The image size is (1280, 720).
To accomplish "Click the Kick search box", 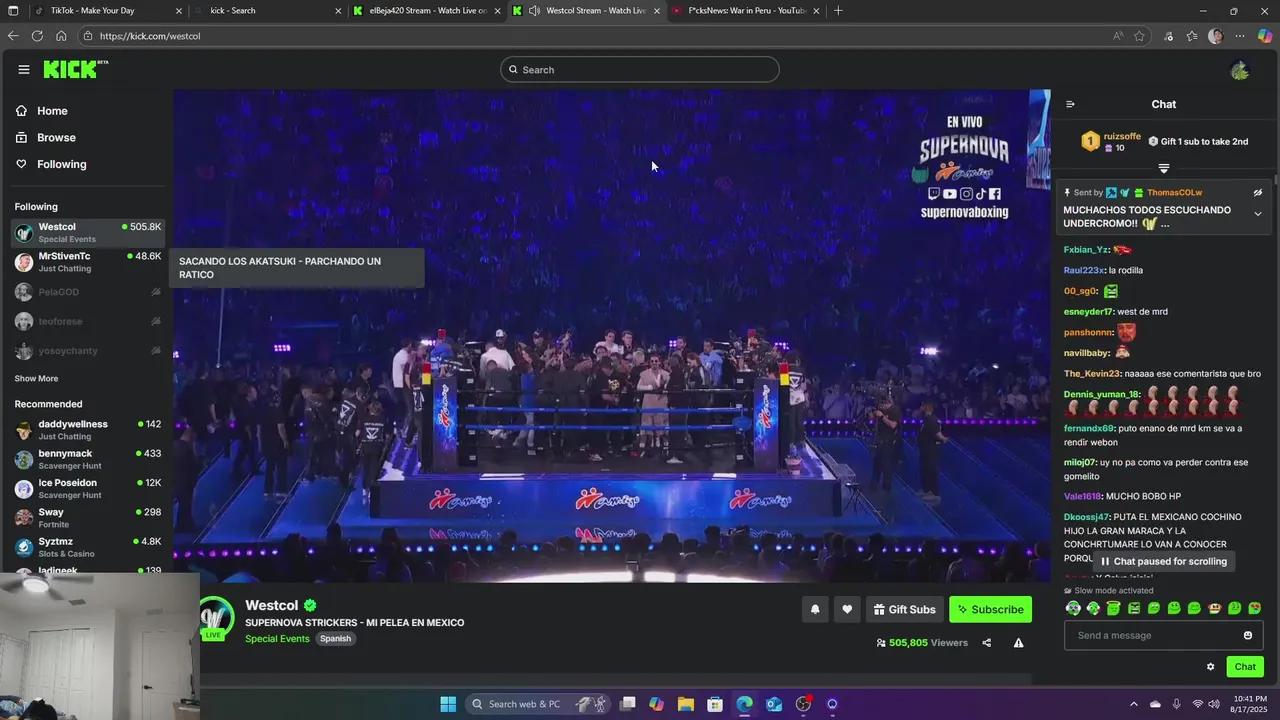I will (x=640, y=69).
